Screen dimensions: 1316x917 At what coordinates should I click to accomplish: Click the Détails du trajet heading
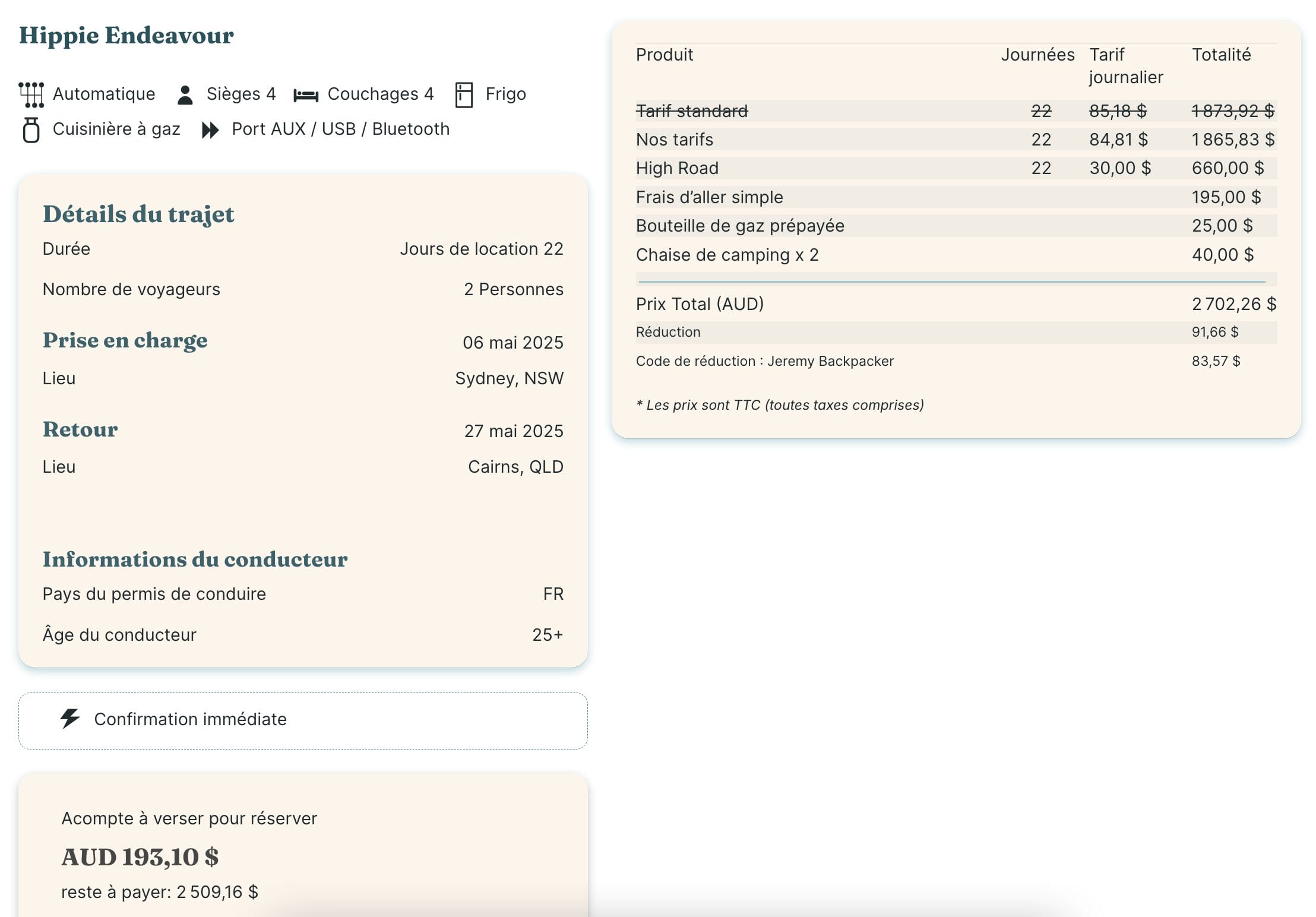(x=138, y=214)
